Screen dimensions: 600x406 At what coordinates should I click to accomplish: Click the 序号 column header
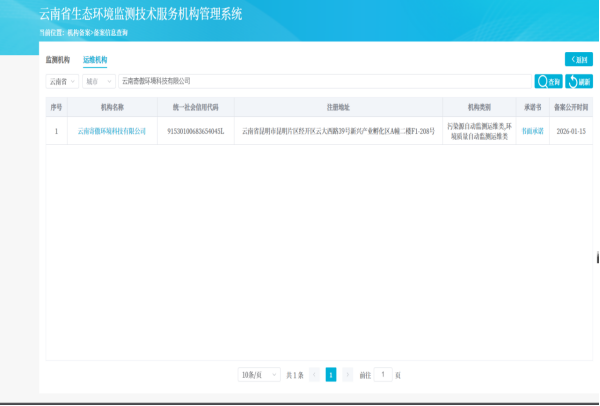(56, 108)
